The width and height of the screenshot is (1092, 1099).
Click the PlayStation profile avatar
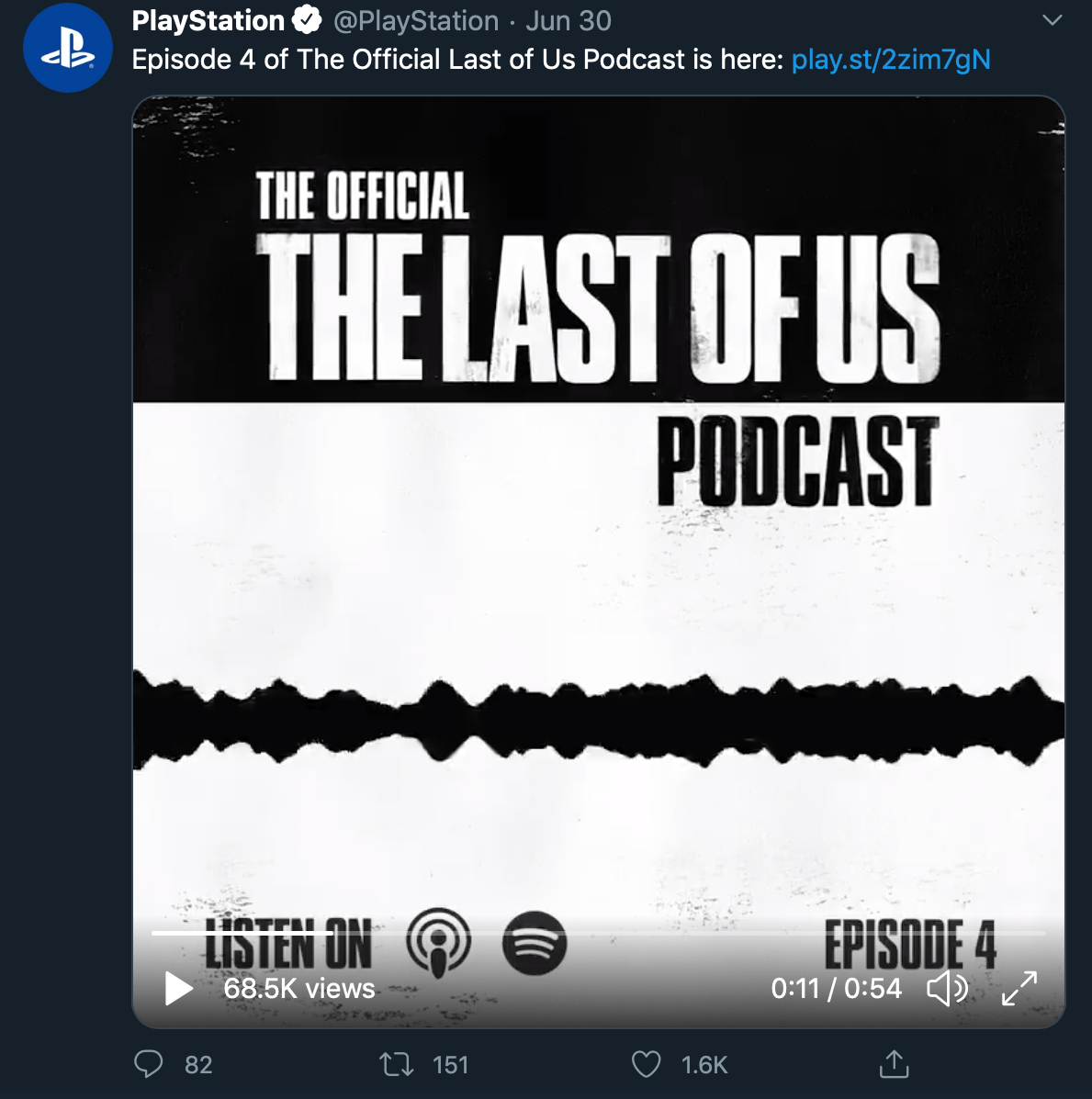pos(67,47)
